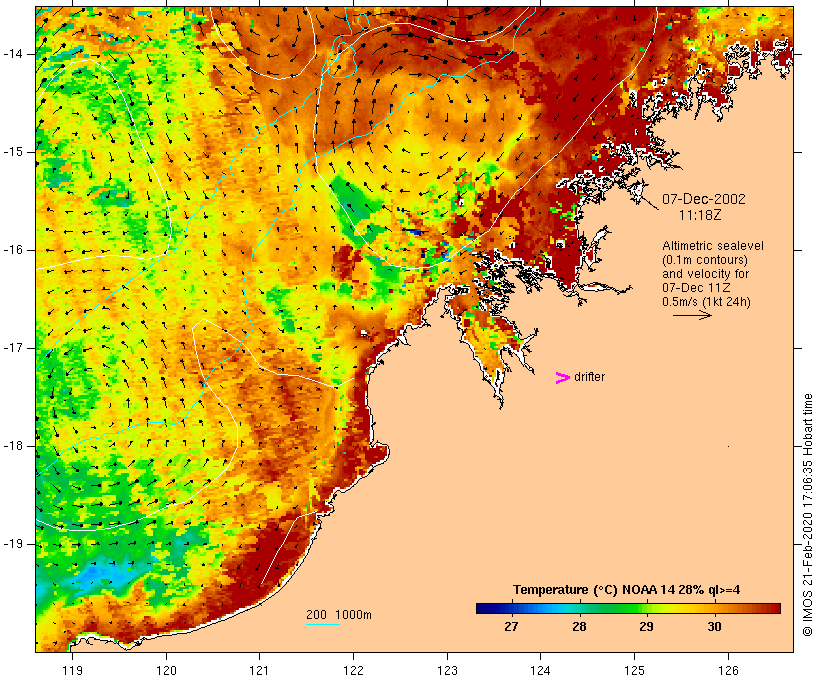Click the colorbar label '30'
The height and width of the screenshot is (680, 820).
pyautogui.click(x=714, y=627)
